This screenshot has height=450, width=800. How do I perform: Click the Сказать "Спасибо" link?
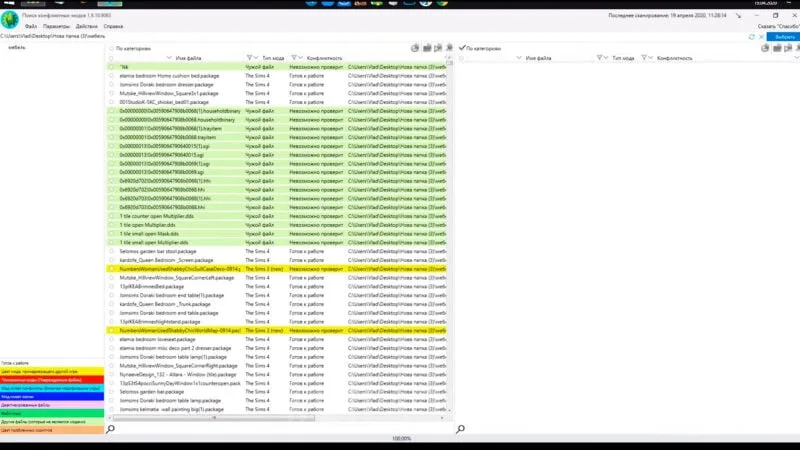(779, 26)
